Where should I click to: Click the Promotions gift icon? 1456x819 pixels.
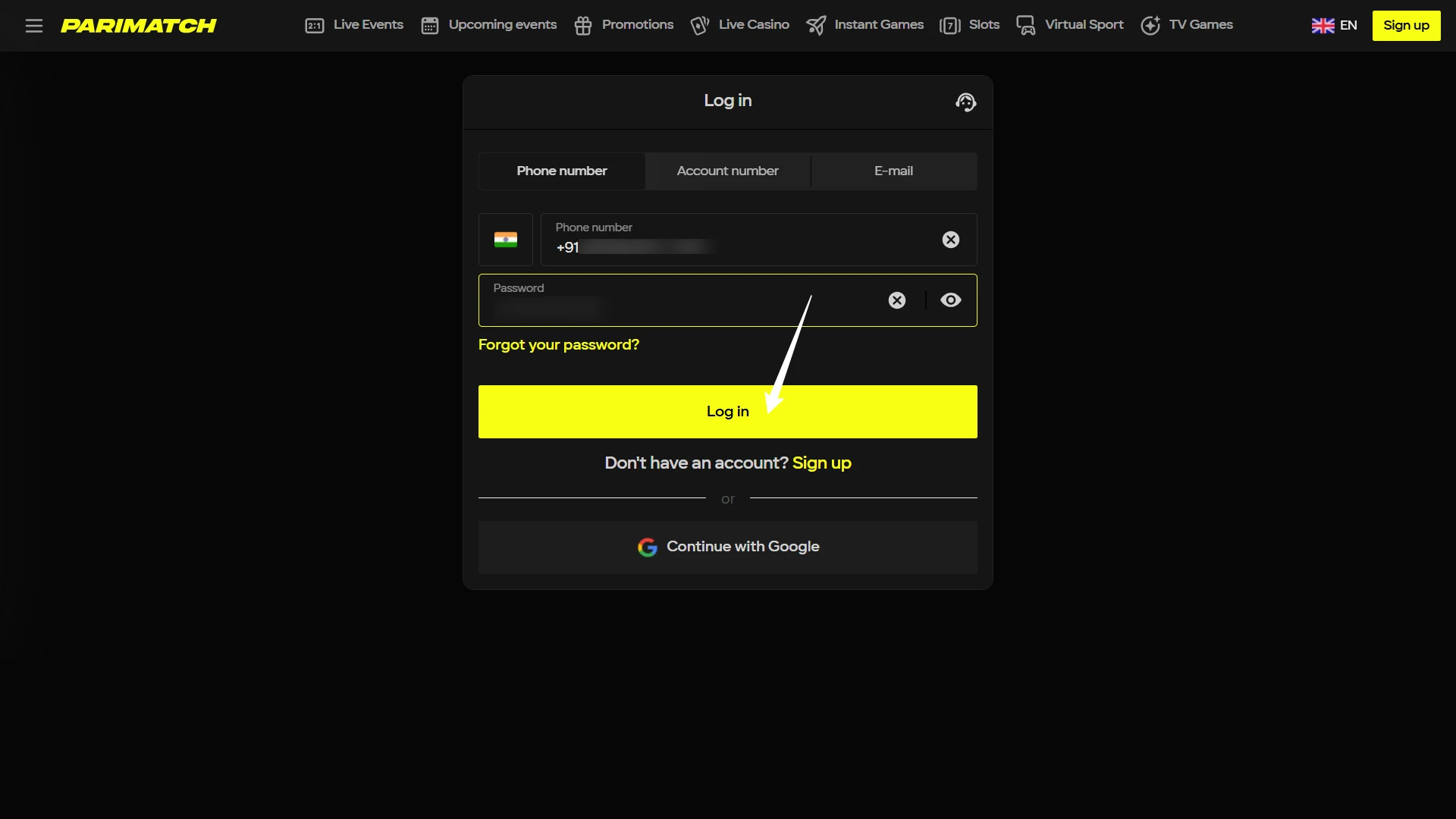click(x=584, y=25)
